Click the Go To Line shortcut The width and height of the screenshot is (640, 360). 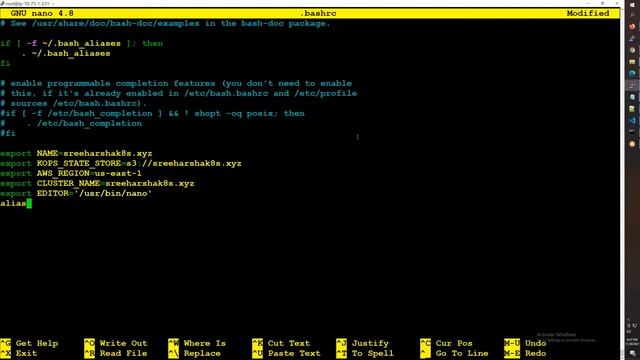(x=455, y=353)
